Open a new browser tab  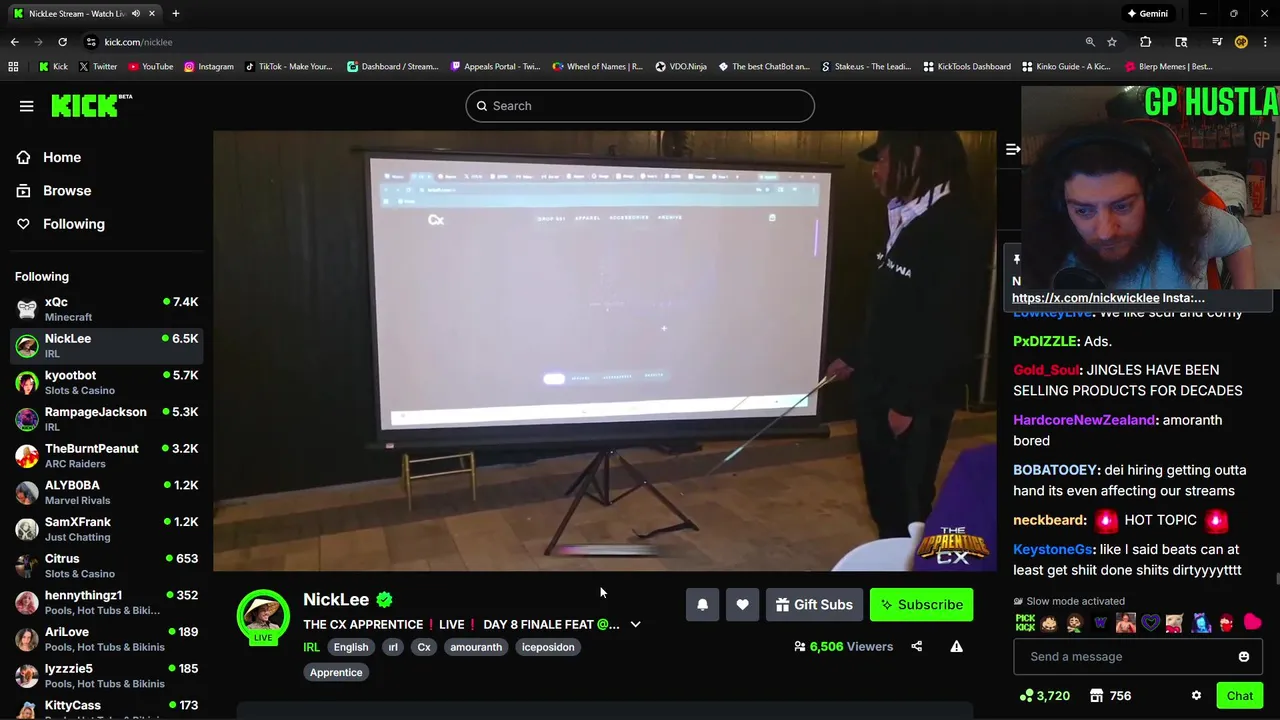pyautogui.click(x=175, y=14)
